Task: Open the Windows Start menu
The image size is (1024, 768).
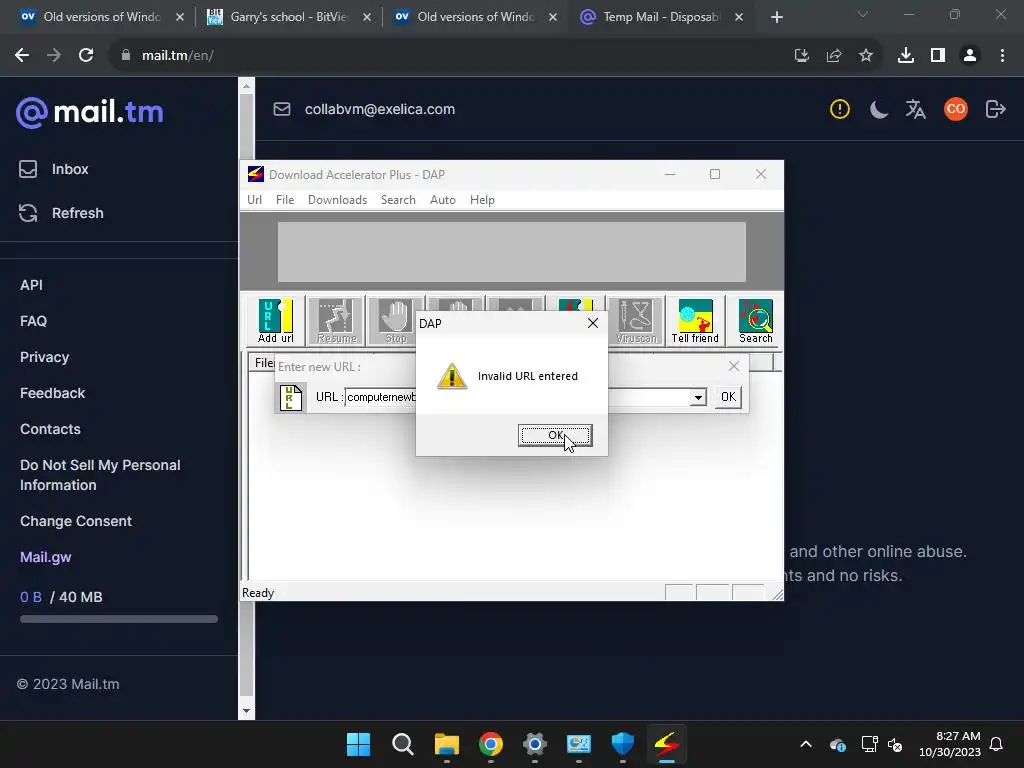Action: [x=358, y=744]
